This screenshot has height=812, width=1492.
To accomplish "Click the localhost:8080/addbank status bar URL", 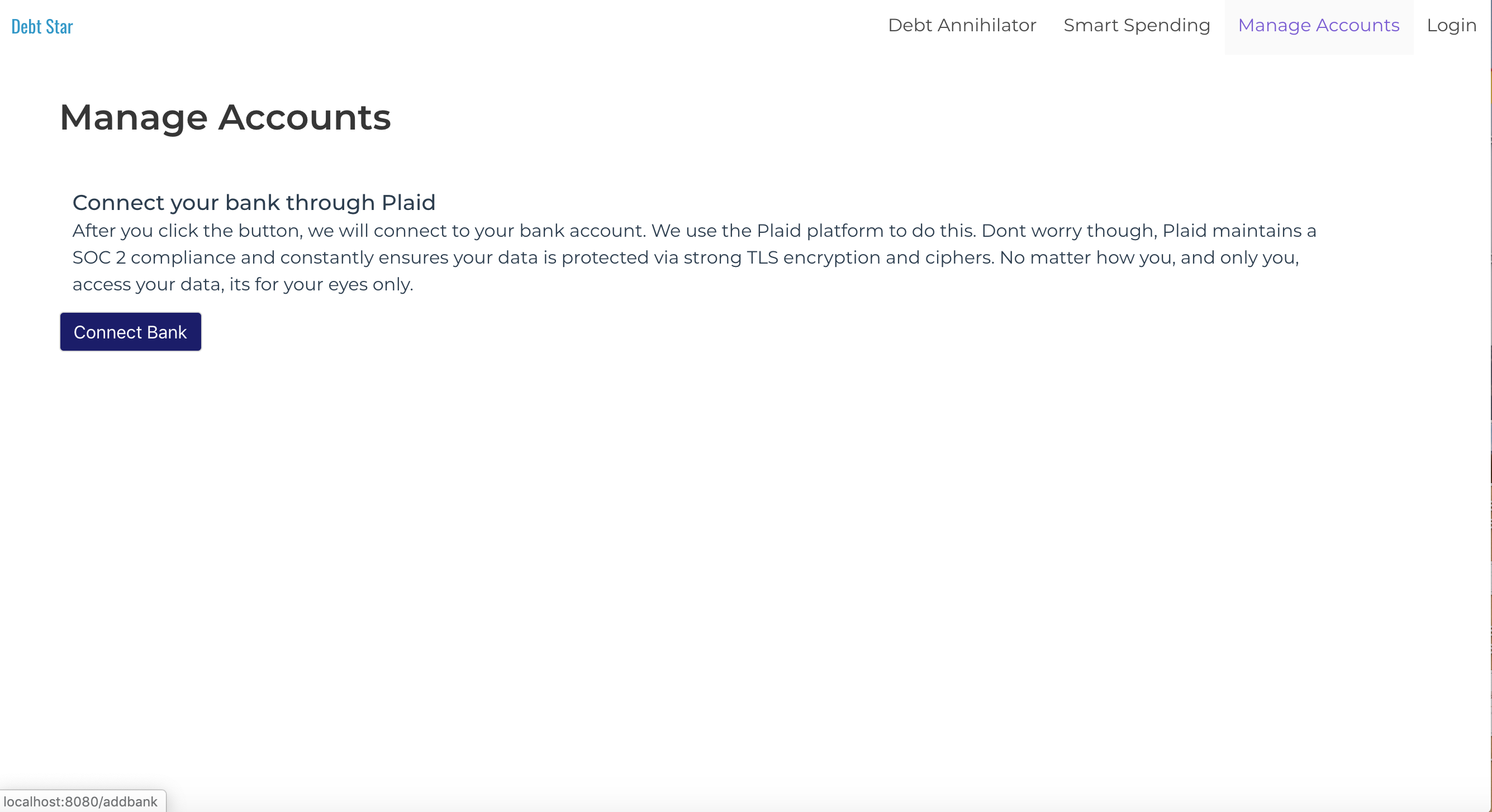I will tap(80, 801).
